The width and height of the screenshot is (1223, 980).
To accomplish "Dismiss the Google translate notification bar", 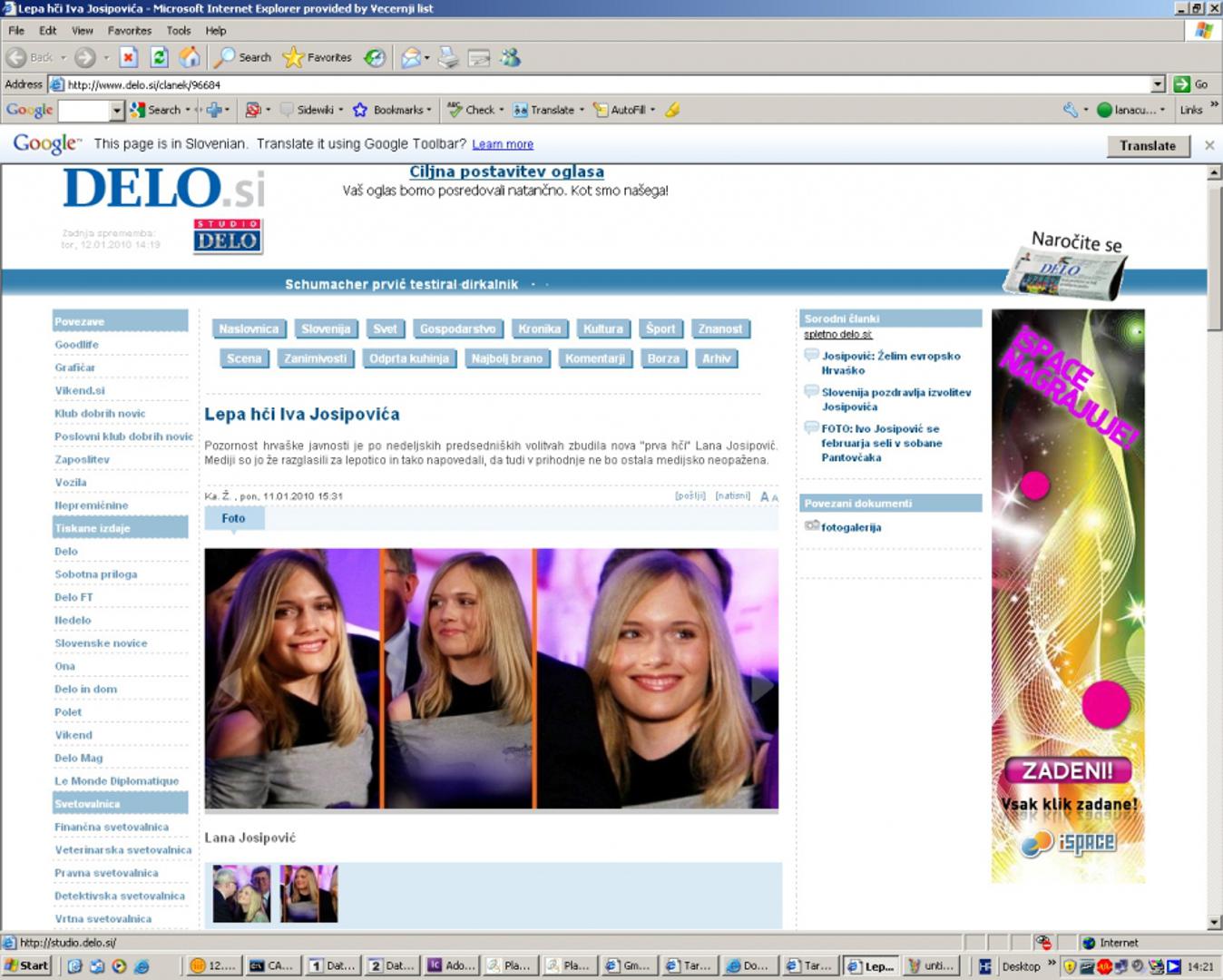I will (1208, 145).
